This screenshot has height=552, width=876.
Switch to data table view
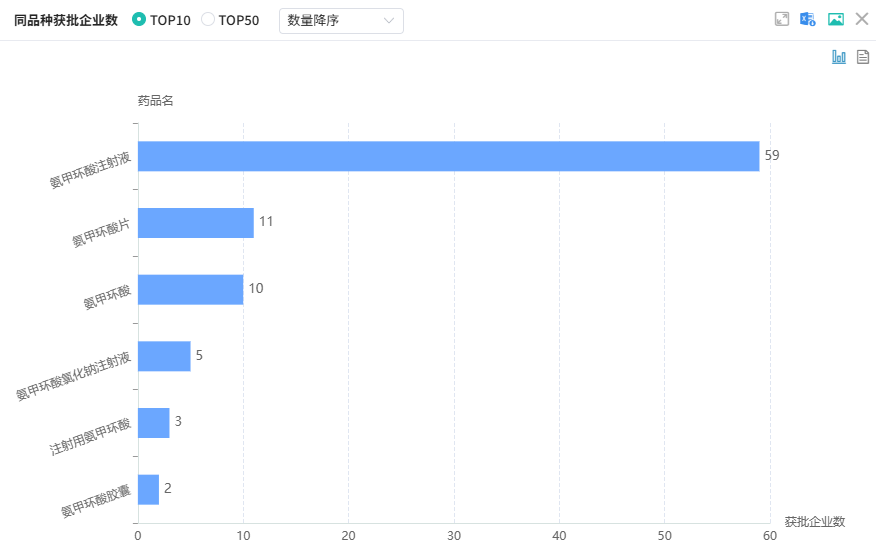(863, 57)
